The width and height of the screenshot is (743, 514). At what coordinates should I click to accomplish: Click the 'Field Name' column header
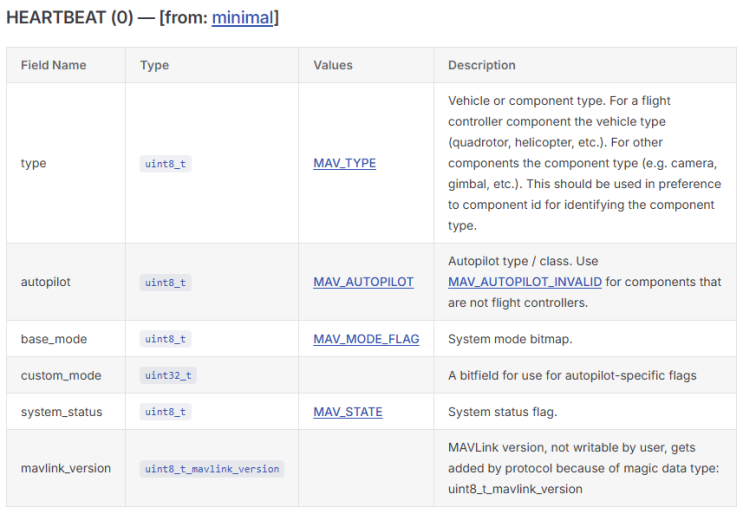point(54,65)
